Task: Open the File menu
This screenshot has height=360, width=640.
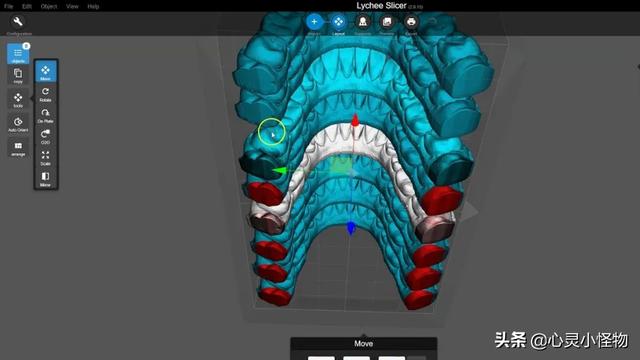Action: pyautogui.click(x=9, y=6)
